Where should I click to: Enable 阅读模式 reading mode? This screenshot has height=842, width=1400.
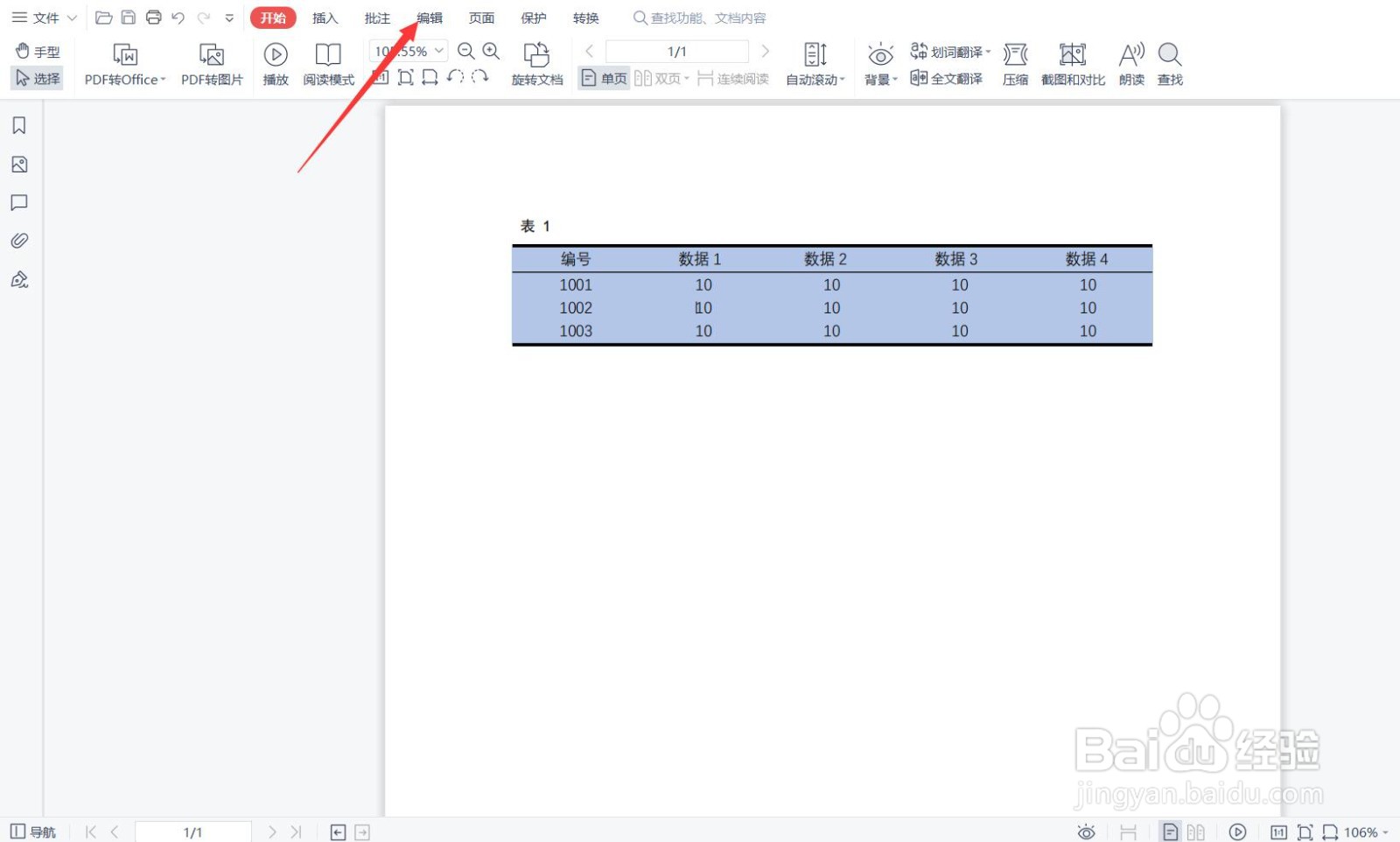(328, 65)
